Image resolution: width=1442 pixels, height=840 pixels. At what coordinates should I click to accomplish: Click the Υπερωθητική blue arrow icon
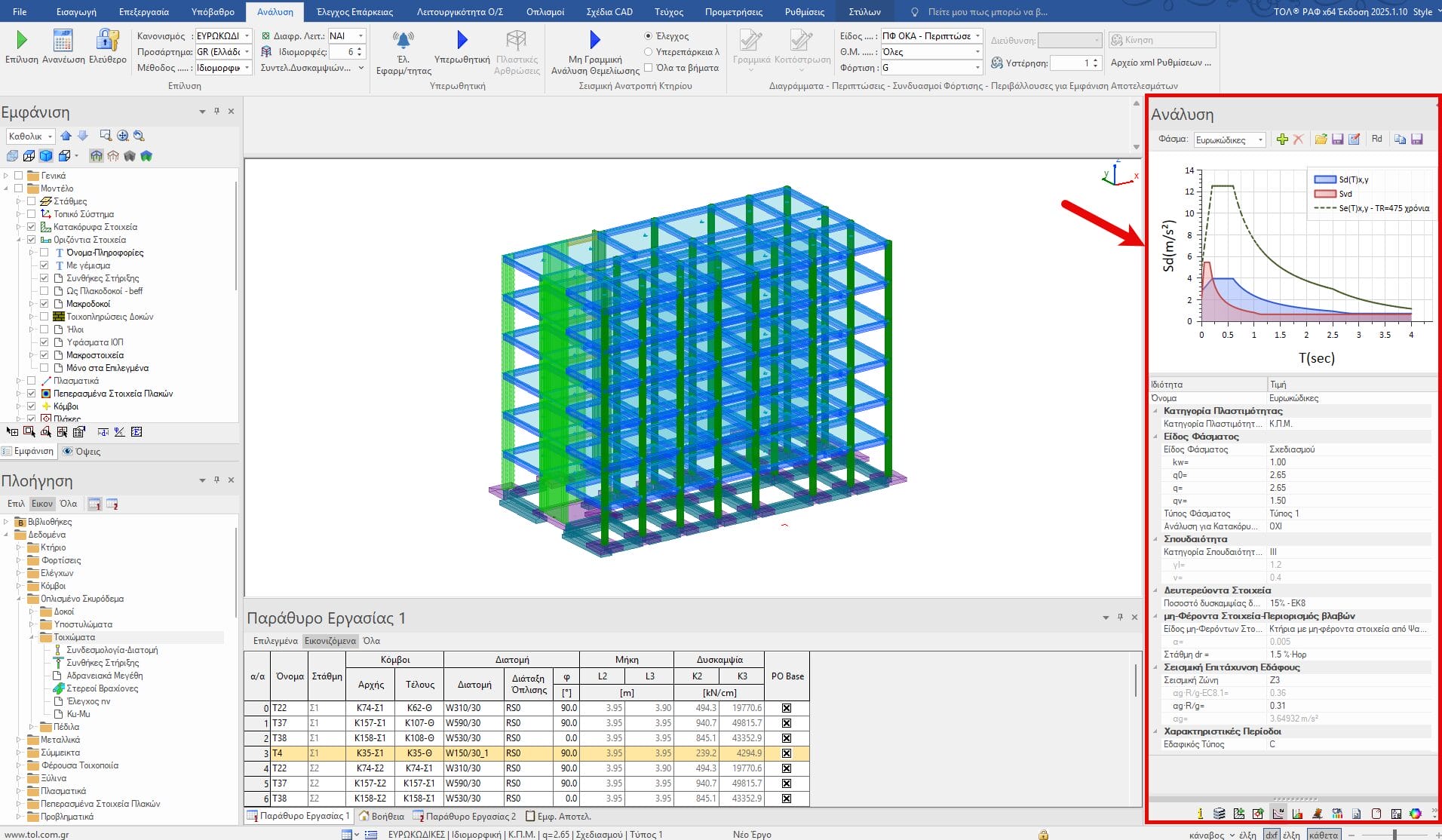(x=462, y=40)
